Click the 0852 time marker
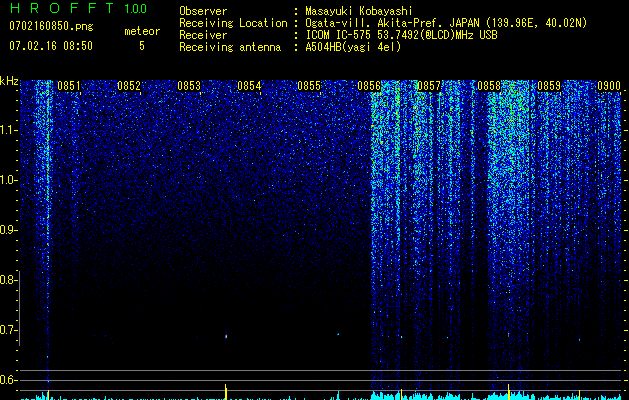Screen dimensions: 629x400 pos(129,86)
